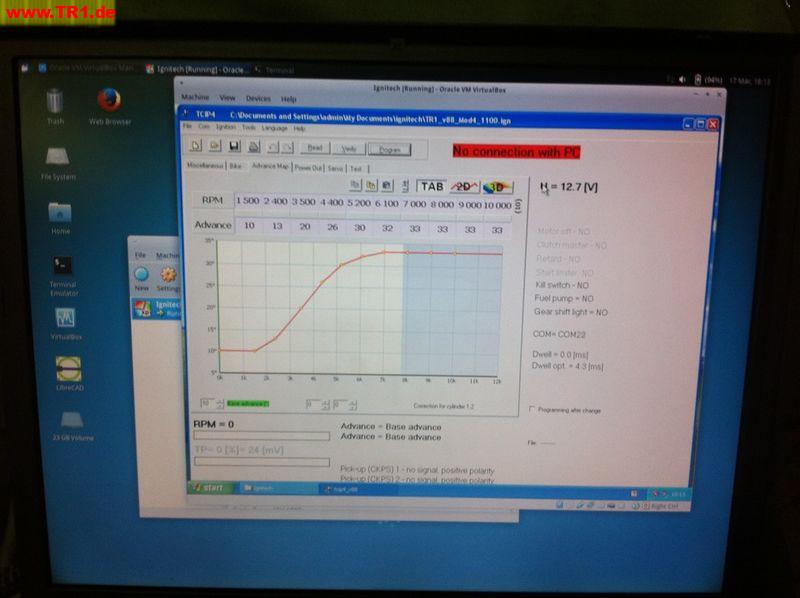Click the green Base advance indicator
Screen dimensions: 800x598
pyautogui.click(x=247, y=404)
